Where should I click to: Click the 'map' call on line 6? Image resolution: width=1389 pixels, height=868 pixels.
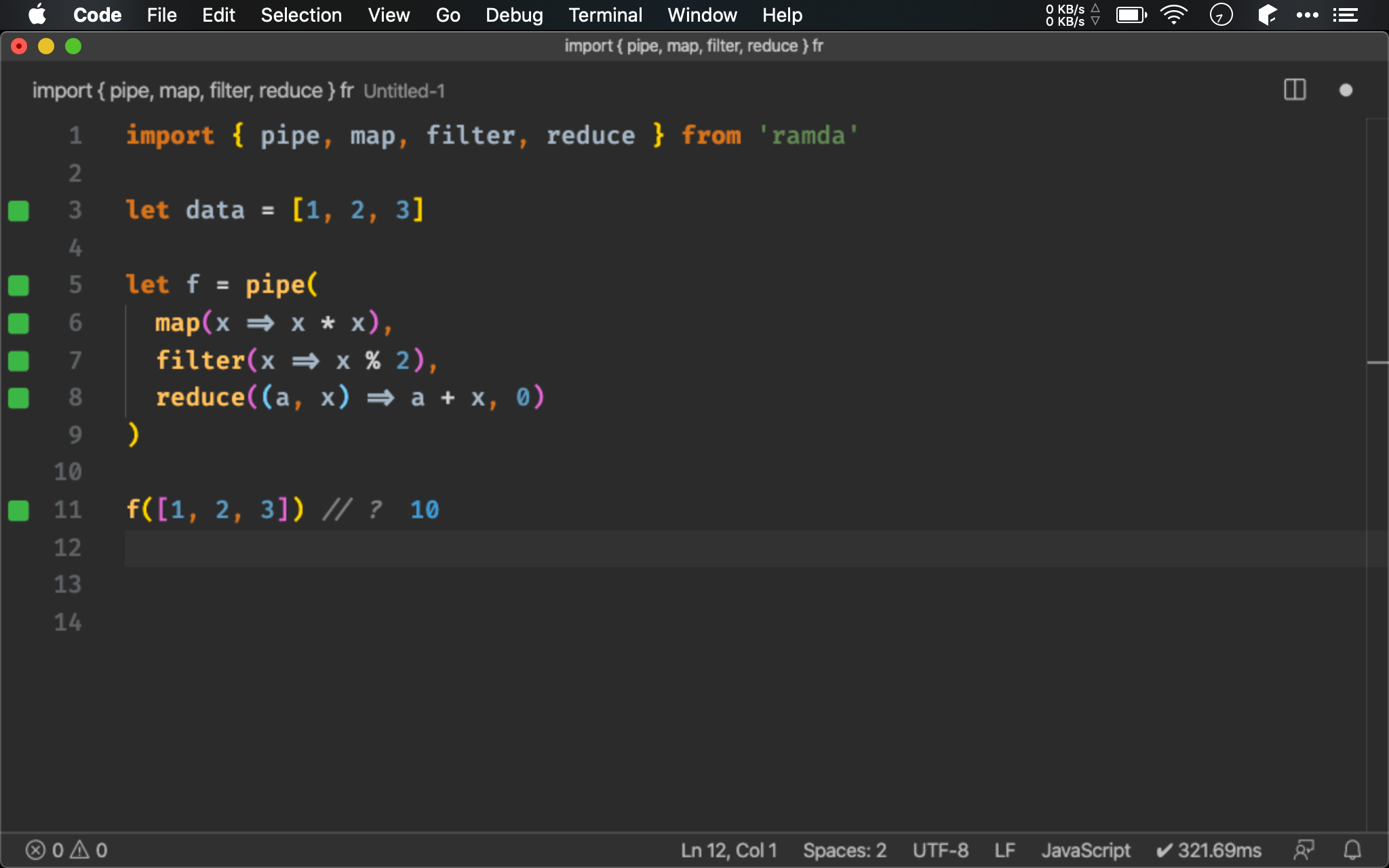pos(177,323)
